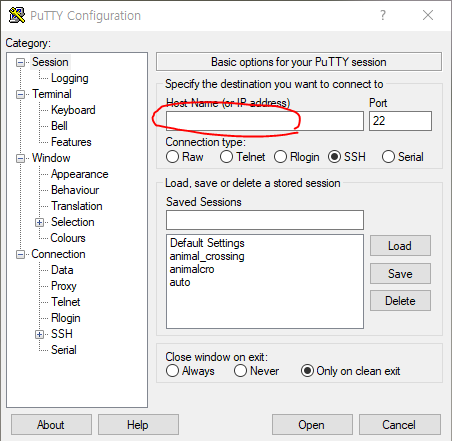Open the Terminal category
This screenshot has width=452, height=441.
click(52, 94)
